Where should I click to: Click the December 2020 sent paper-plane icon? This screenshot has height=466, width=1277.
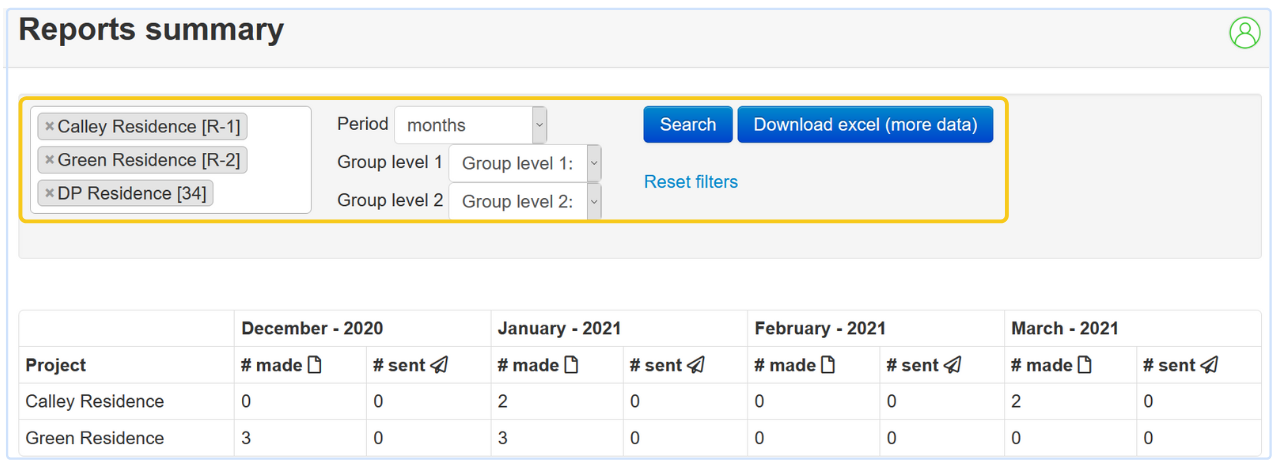pyautogui.click(x=439, y=365)
